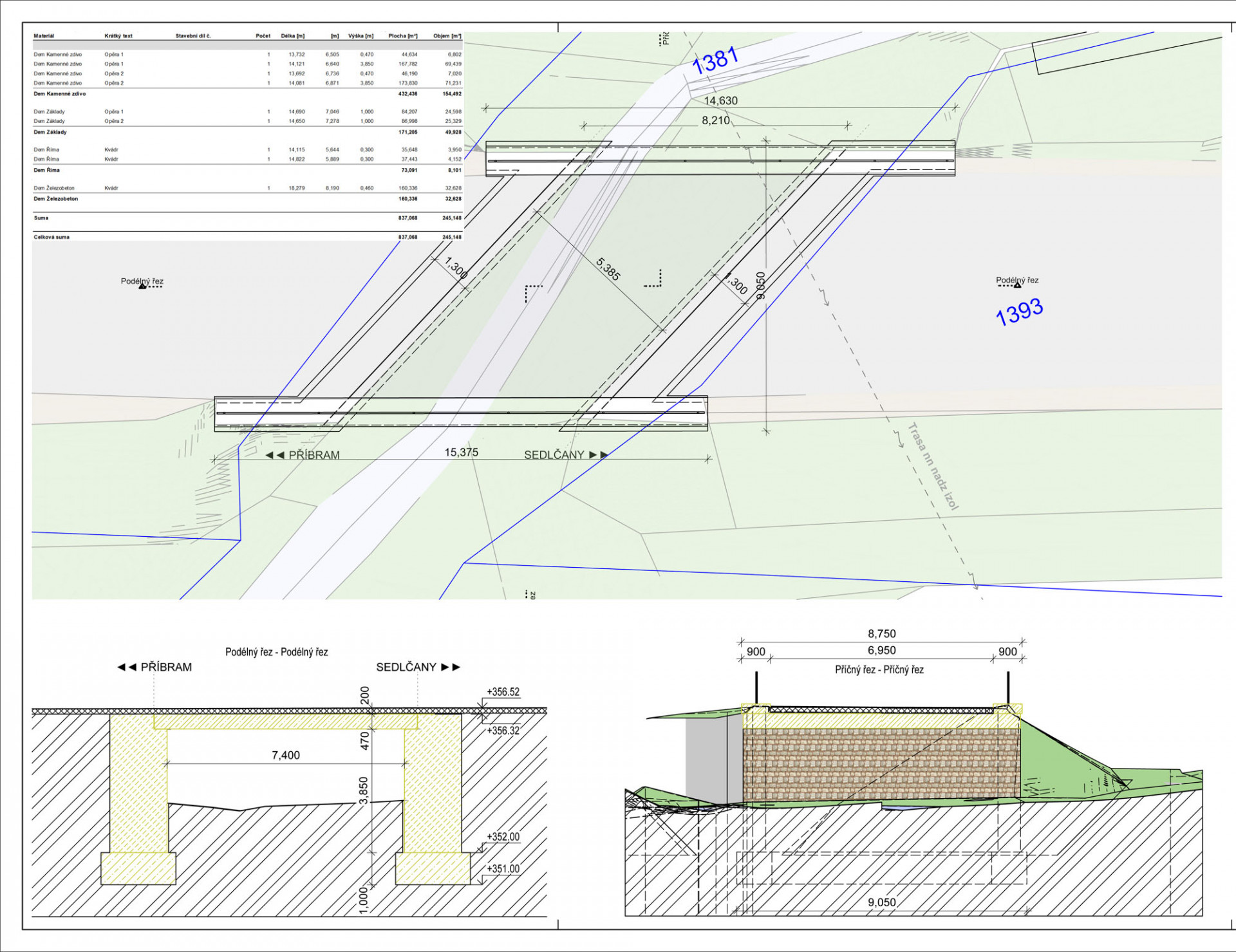The width and height of the screenshot is (1236, 952).
Task: Click the 14,630 dimension value
Action: (720, 100)
